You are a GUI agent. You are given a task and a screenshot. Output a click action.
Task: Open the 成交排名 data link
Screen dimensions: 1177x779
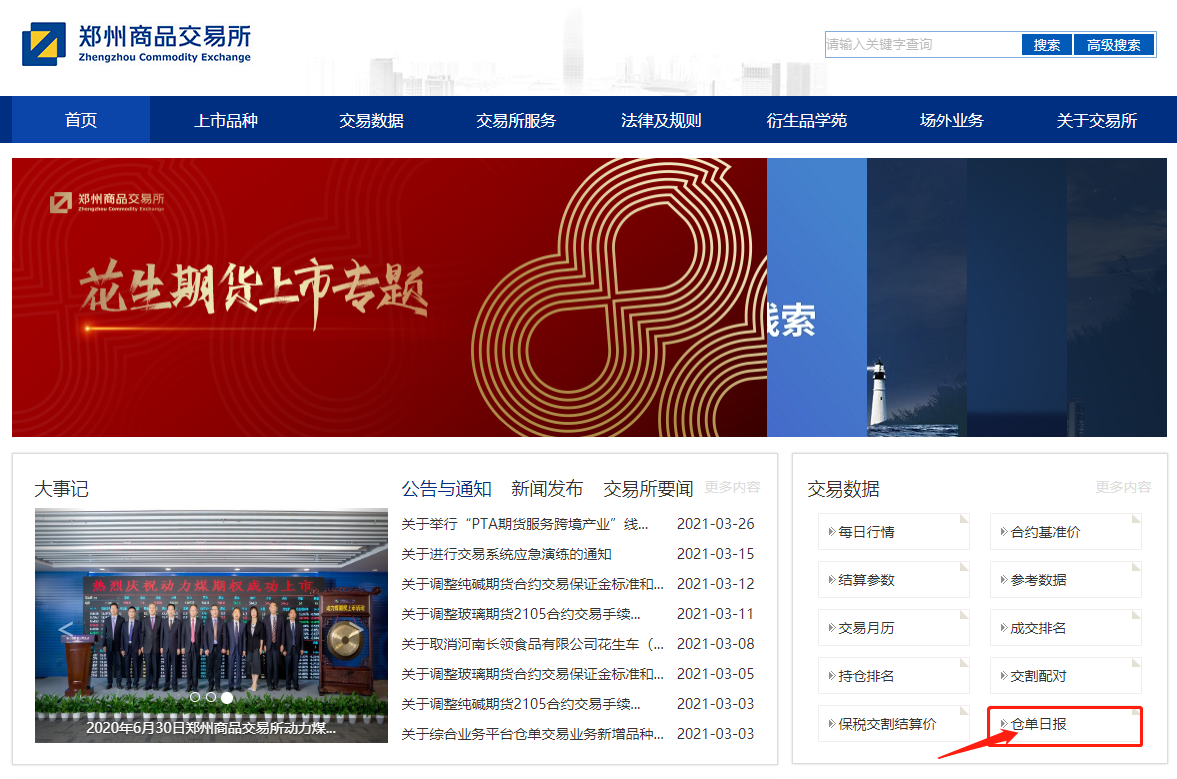(1038, 628)
